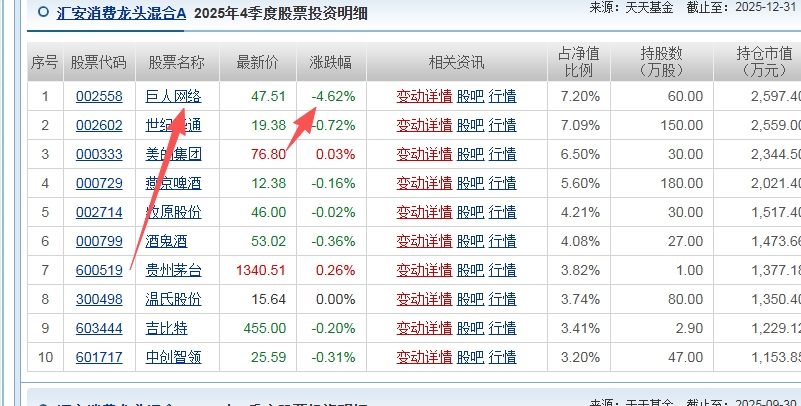This screenshot has width=801, height=406.
Task: Click the 最新价 column header
Action: pyautogui.click(x=258, y=62)
